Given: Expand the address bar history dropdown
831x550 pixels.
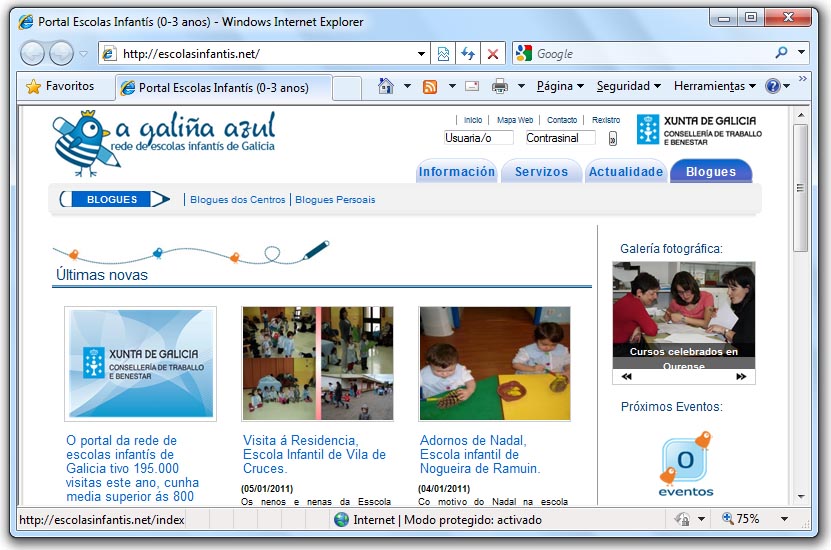Looking at the screenshot, I should pyautogui.click(x=421, y=54).
